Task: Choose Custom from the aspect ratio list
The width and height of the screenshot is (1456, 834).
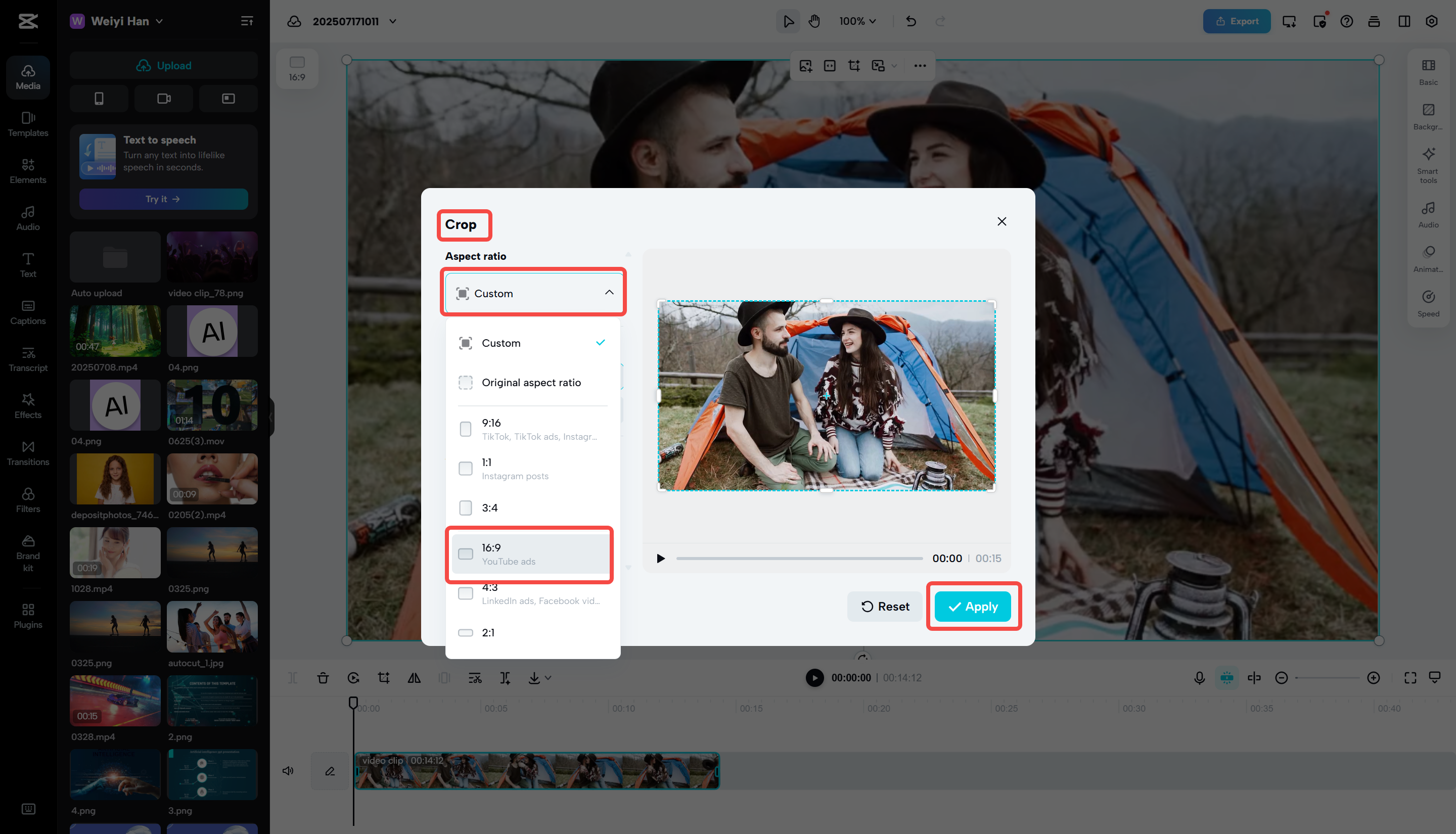Action: (x=501, y=343)
